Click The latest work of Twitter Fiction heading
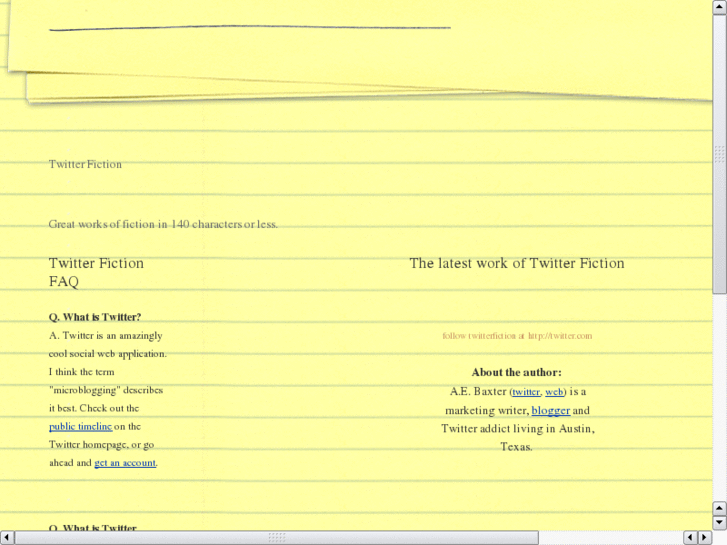 pyautogui.click(x=517, y=263)
